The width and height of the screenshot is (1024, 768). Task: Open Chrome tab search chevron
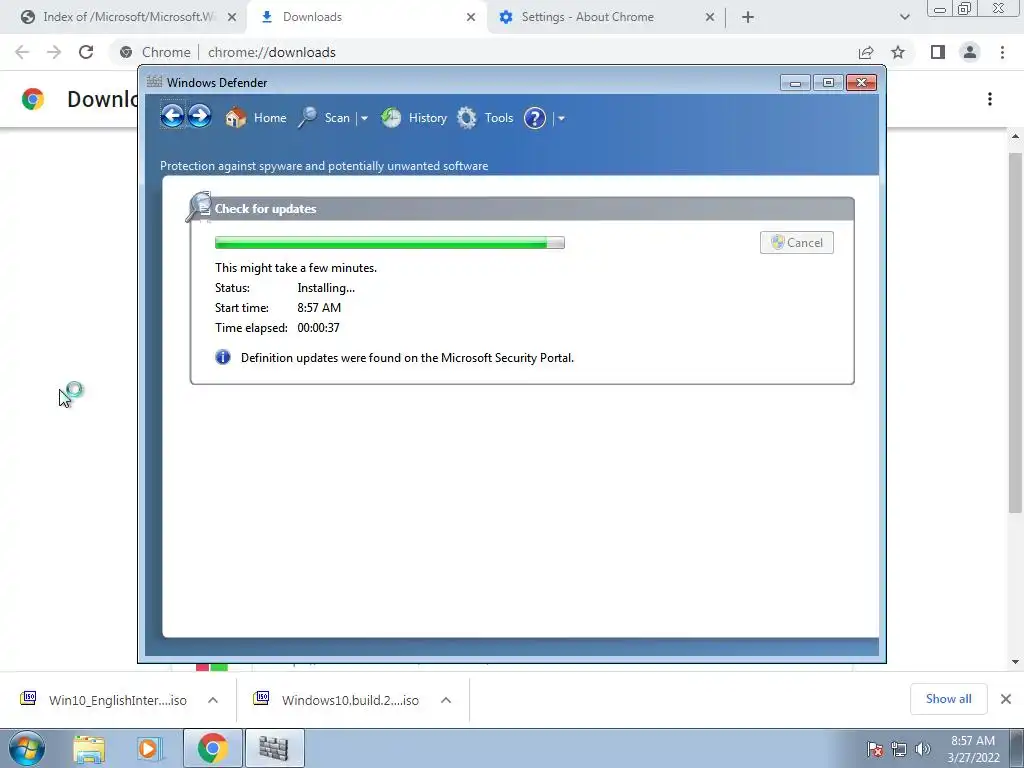tap(904, 17)
